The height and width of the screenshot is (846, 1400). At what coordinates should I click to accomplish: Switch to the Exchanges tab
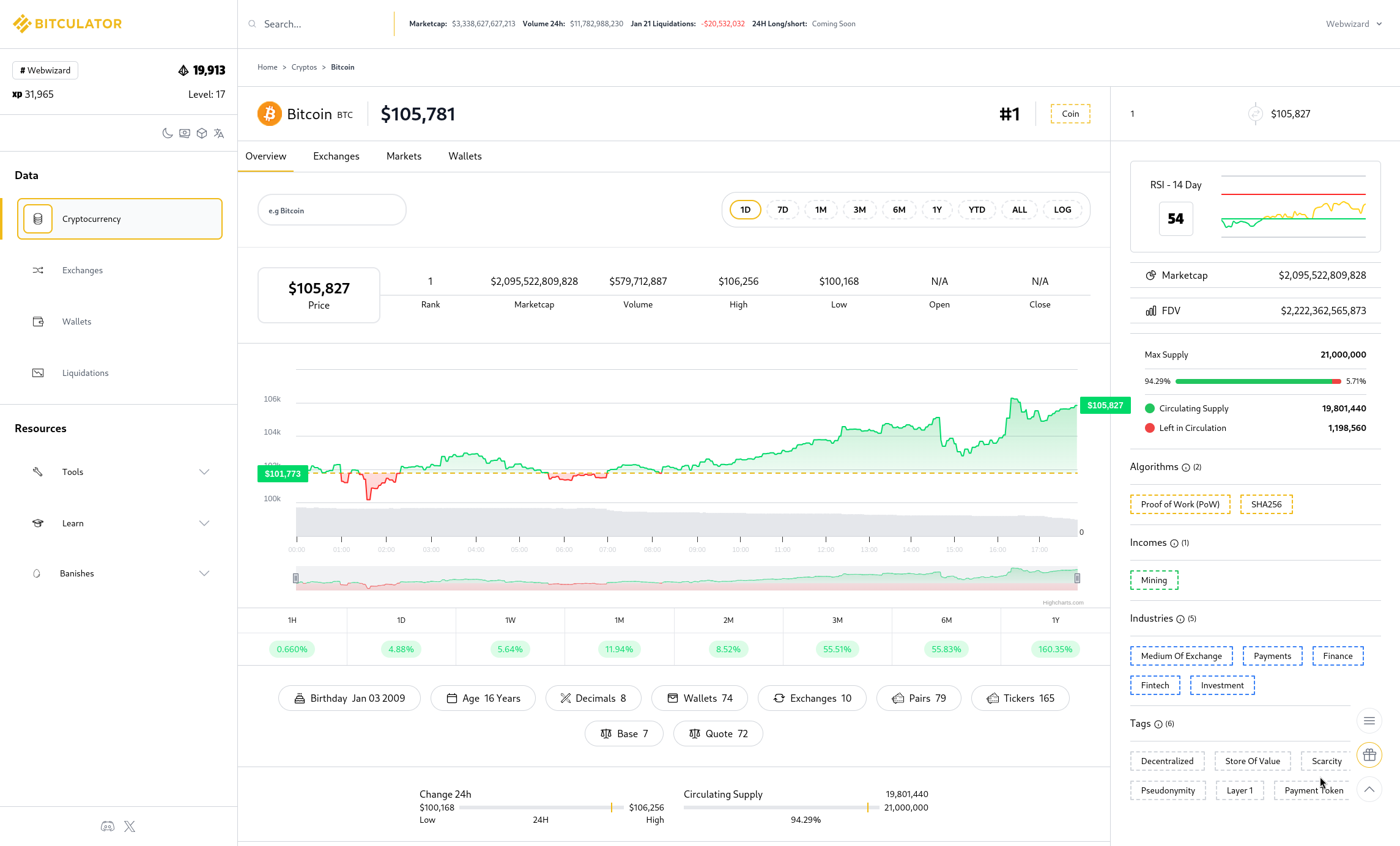pyautogui.click(x=336, y=156)
